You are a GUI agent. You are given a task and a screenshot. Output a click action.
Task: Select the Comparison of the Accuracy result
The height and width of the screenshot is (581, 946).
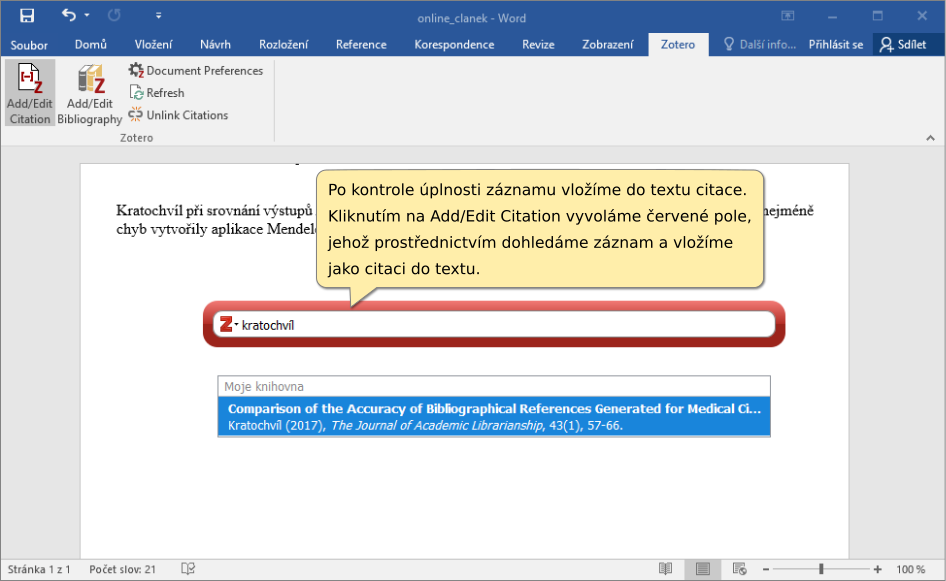pos(494,416)
